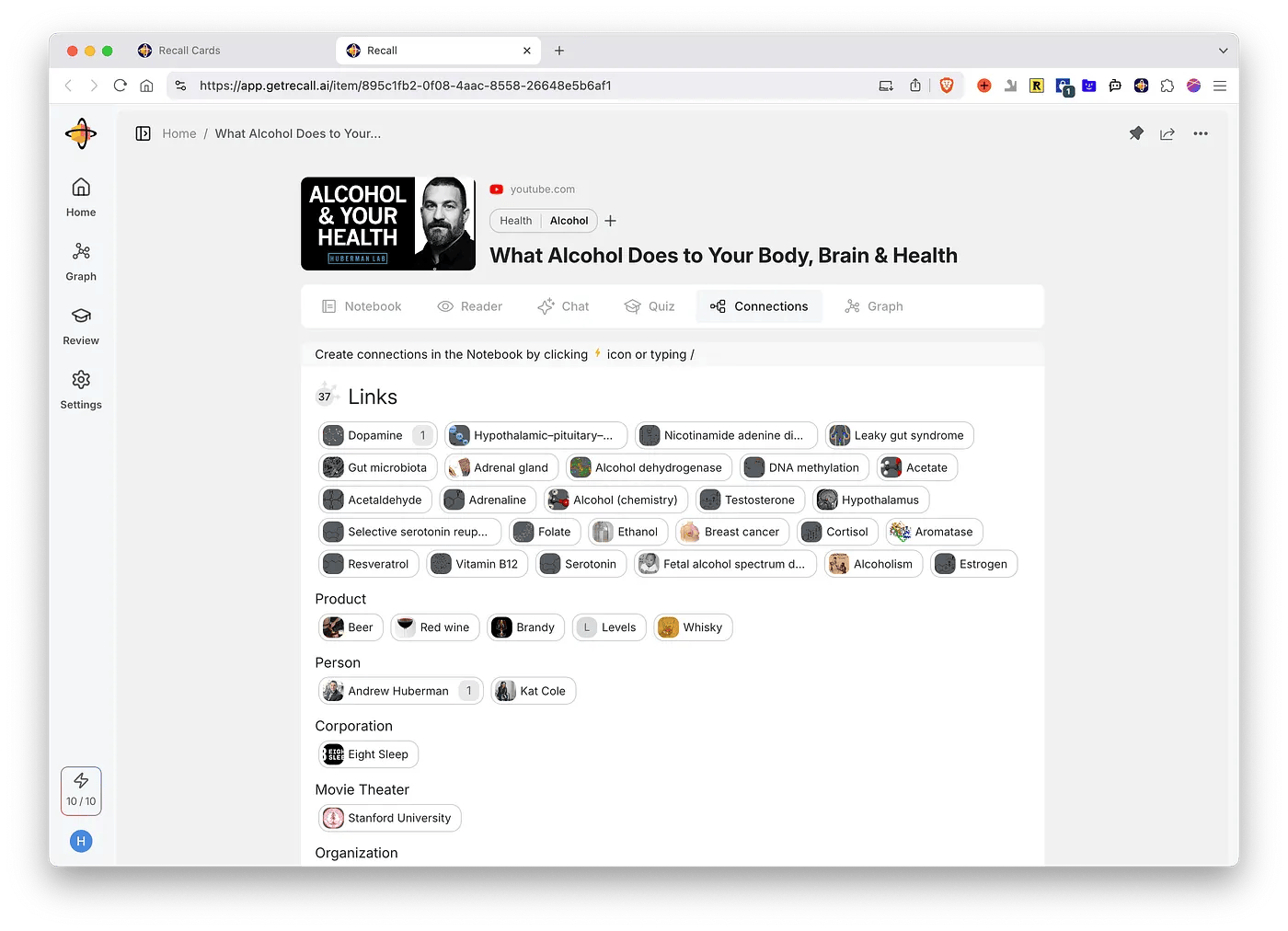
Task: Click the lightning 10/10 usage indicator
Action: point(81,790)
